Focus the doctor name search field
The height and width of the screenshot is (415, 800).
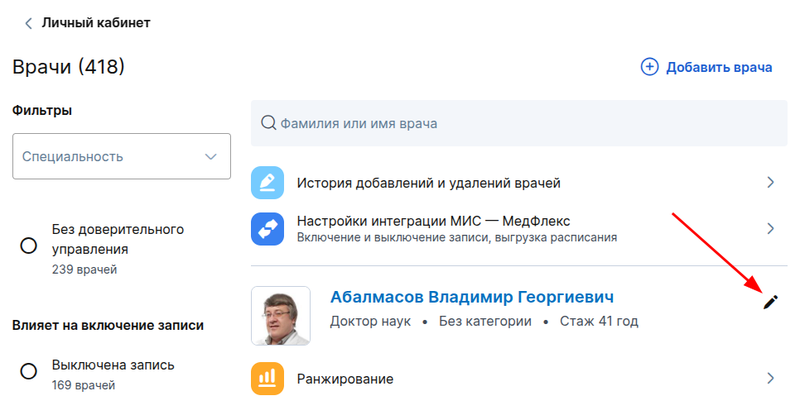(x=519, y=123)
